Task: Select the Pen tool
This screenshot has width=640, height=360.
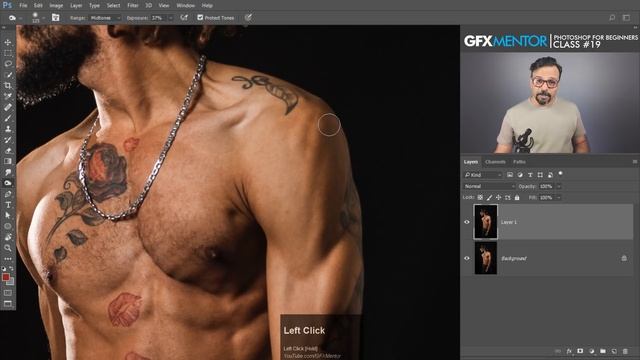Action: click(x=8, y=194)
